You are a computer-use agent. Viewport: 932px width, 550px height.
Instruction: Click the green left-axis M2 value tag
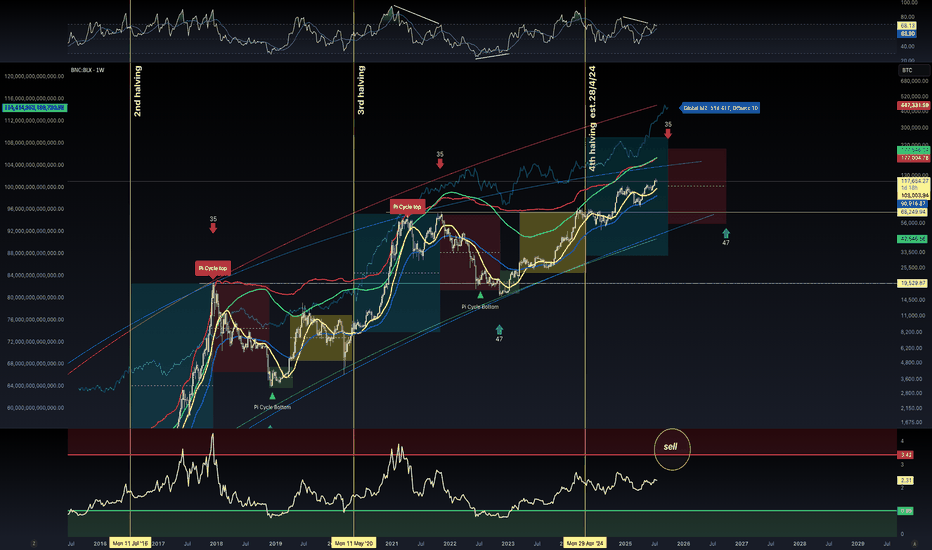coord(35,108)
